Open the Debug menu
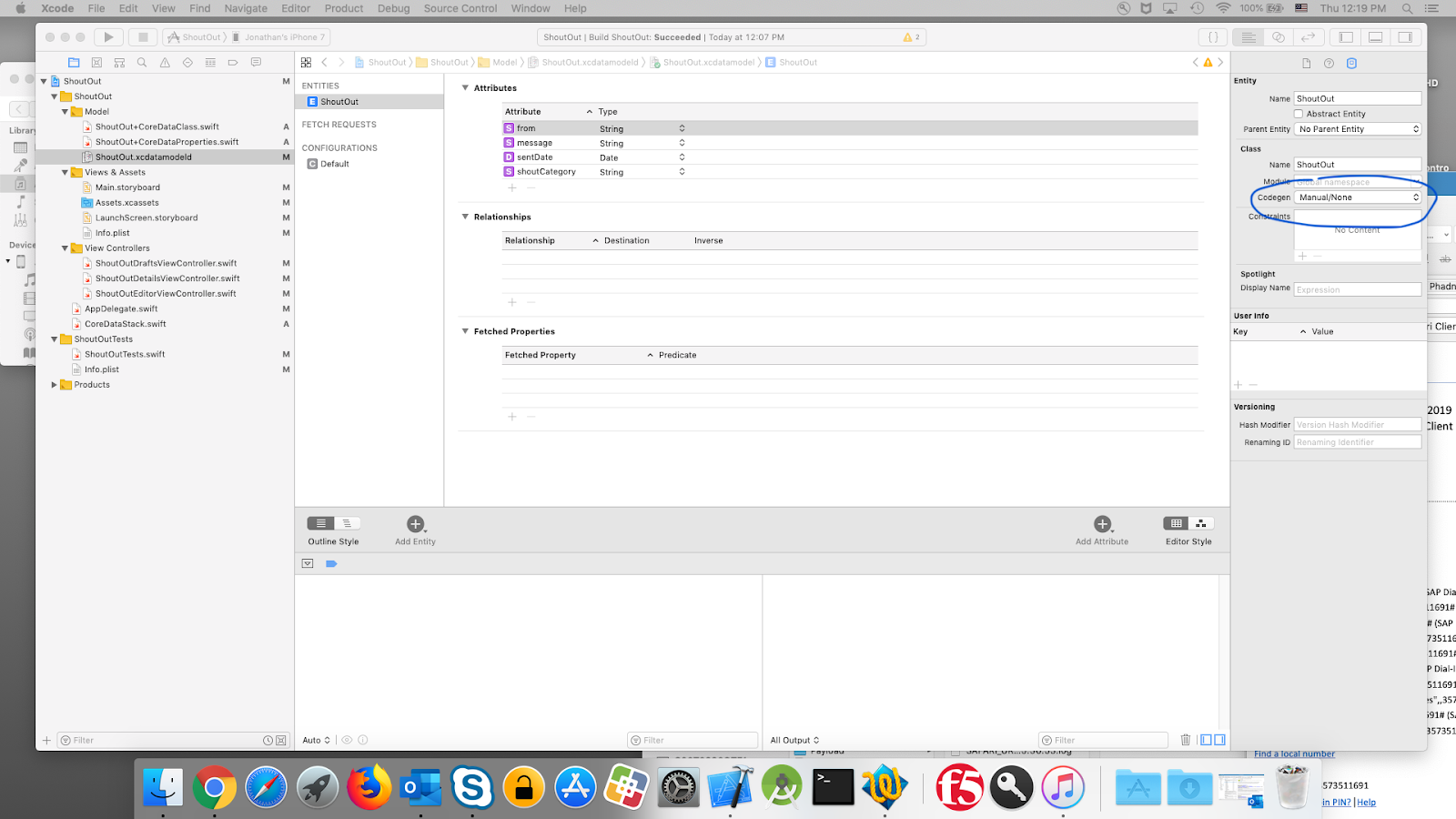This screenshot has width=1456, height=819. pos(394,8)
